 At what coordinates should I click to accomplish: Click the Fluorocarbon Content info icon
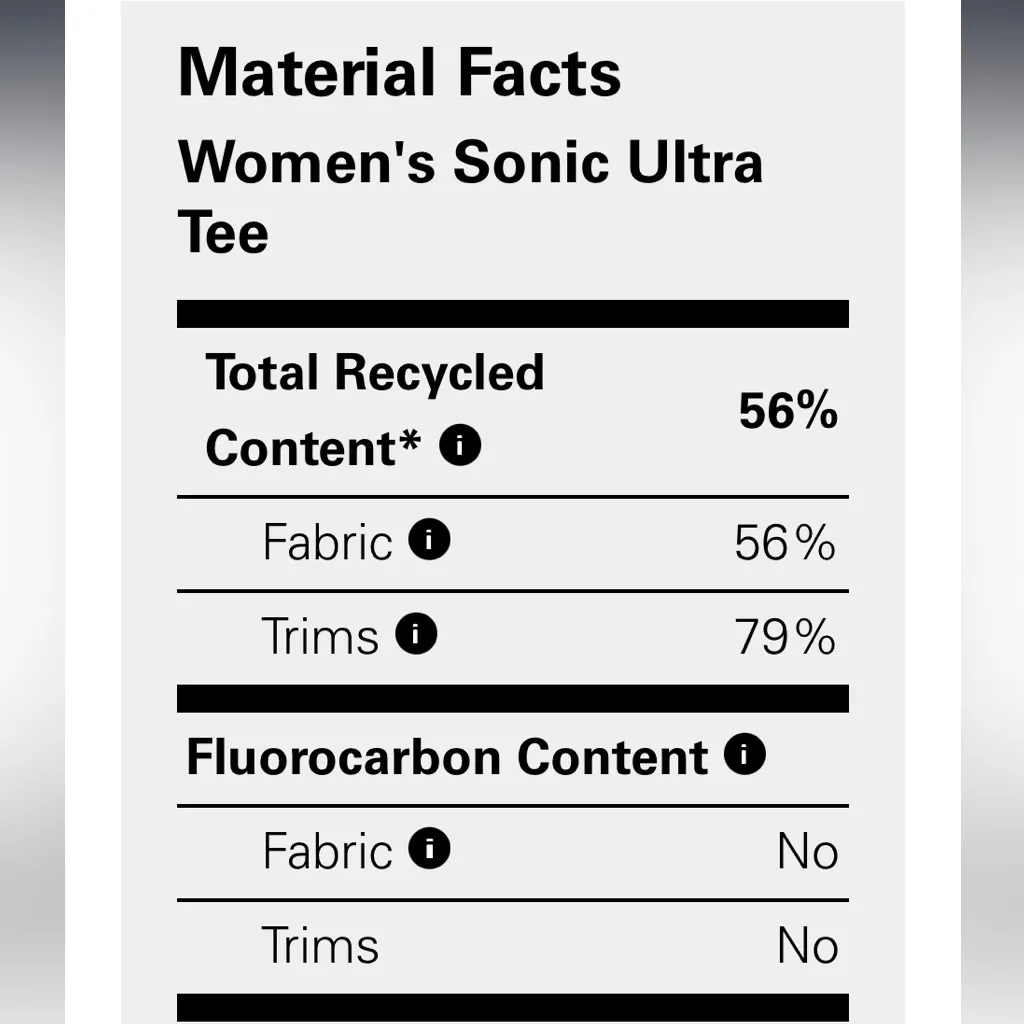[745, 755]
